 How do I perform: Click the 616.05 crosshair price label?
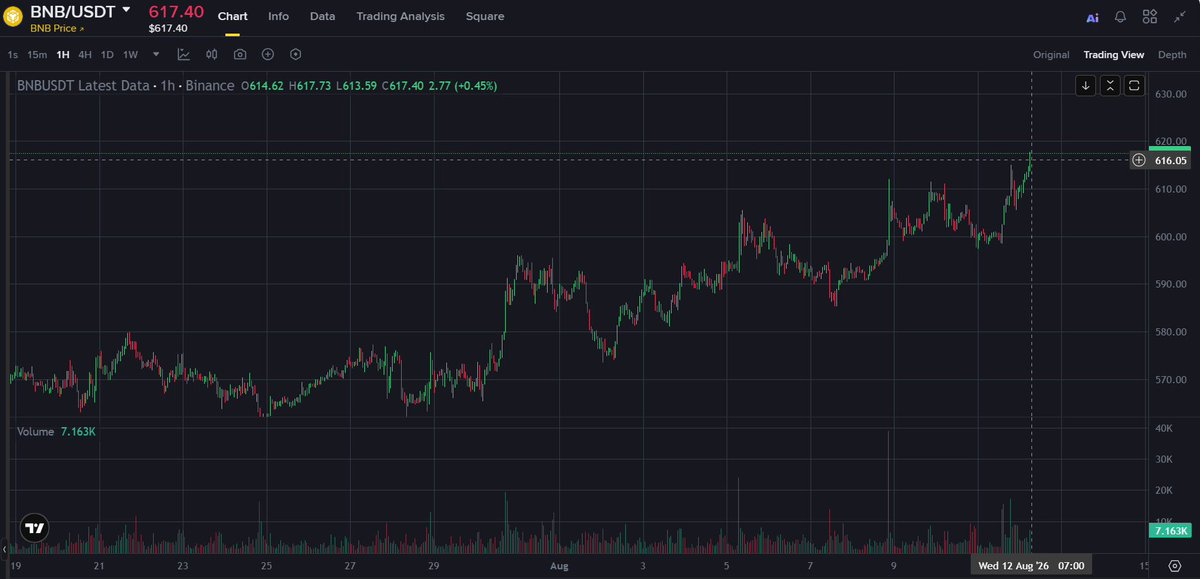[x=1170, y=160]
